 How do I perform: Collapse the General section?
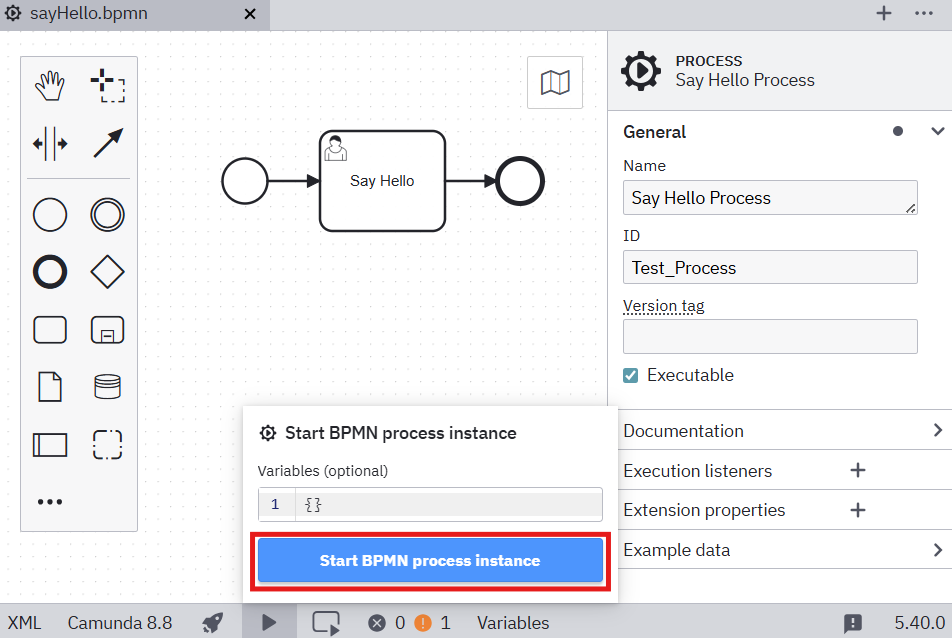(x=937, y=131)
